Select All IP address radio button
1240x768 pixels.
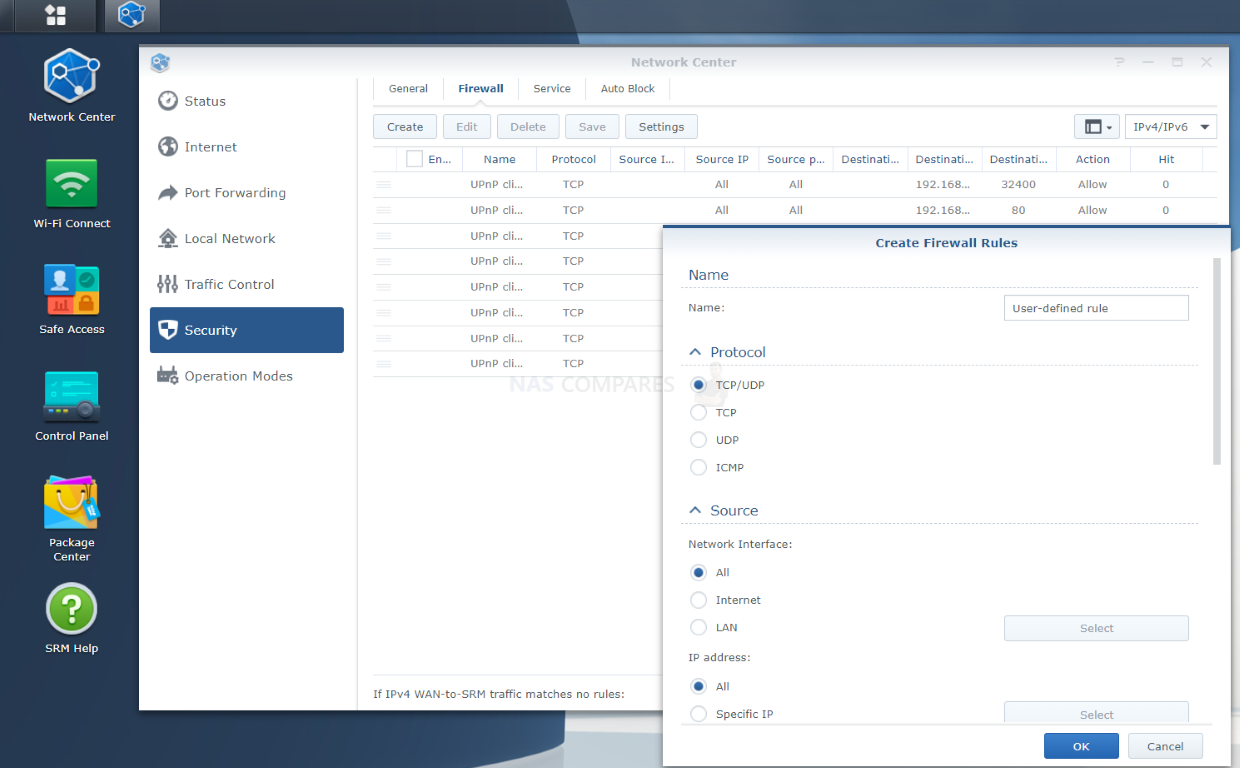click(x=699, y=686)
